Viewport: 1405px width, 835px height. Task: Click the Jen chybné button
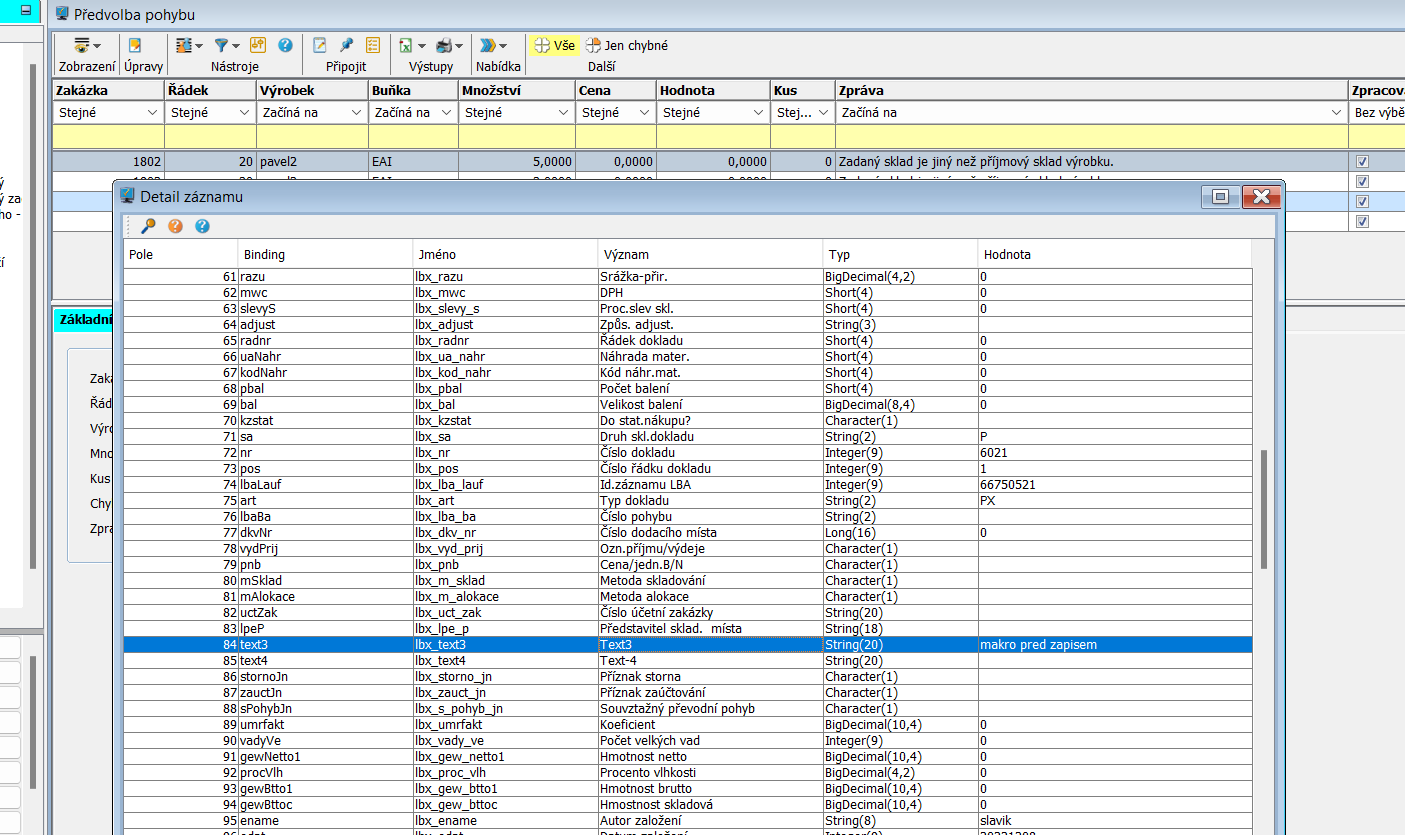627,45
